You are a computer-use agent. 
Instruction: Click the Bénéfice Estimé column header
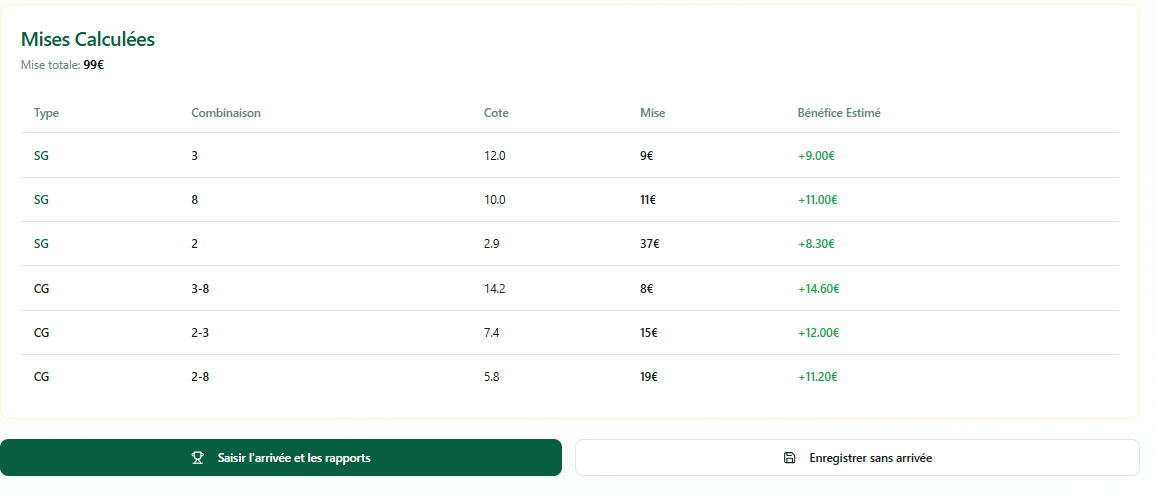tap(838, 113)
